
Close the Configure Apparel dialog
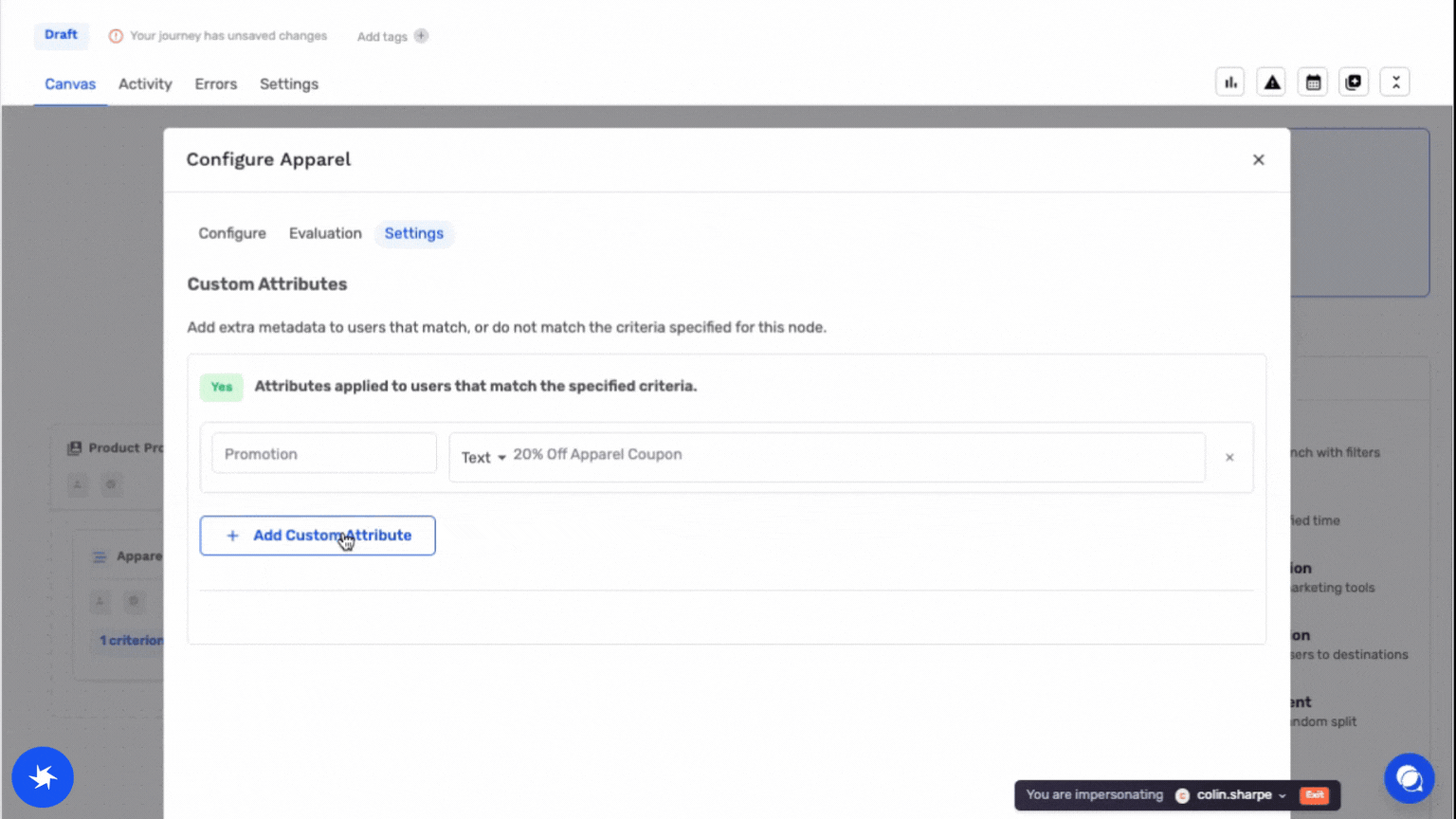pos(1258,160)
